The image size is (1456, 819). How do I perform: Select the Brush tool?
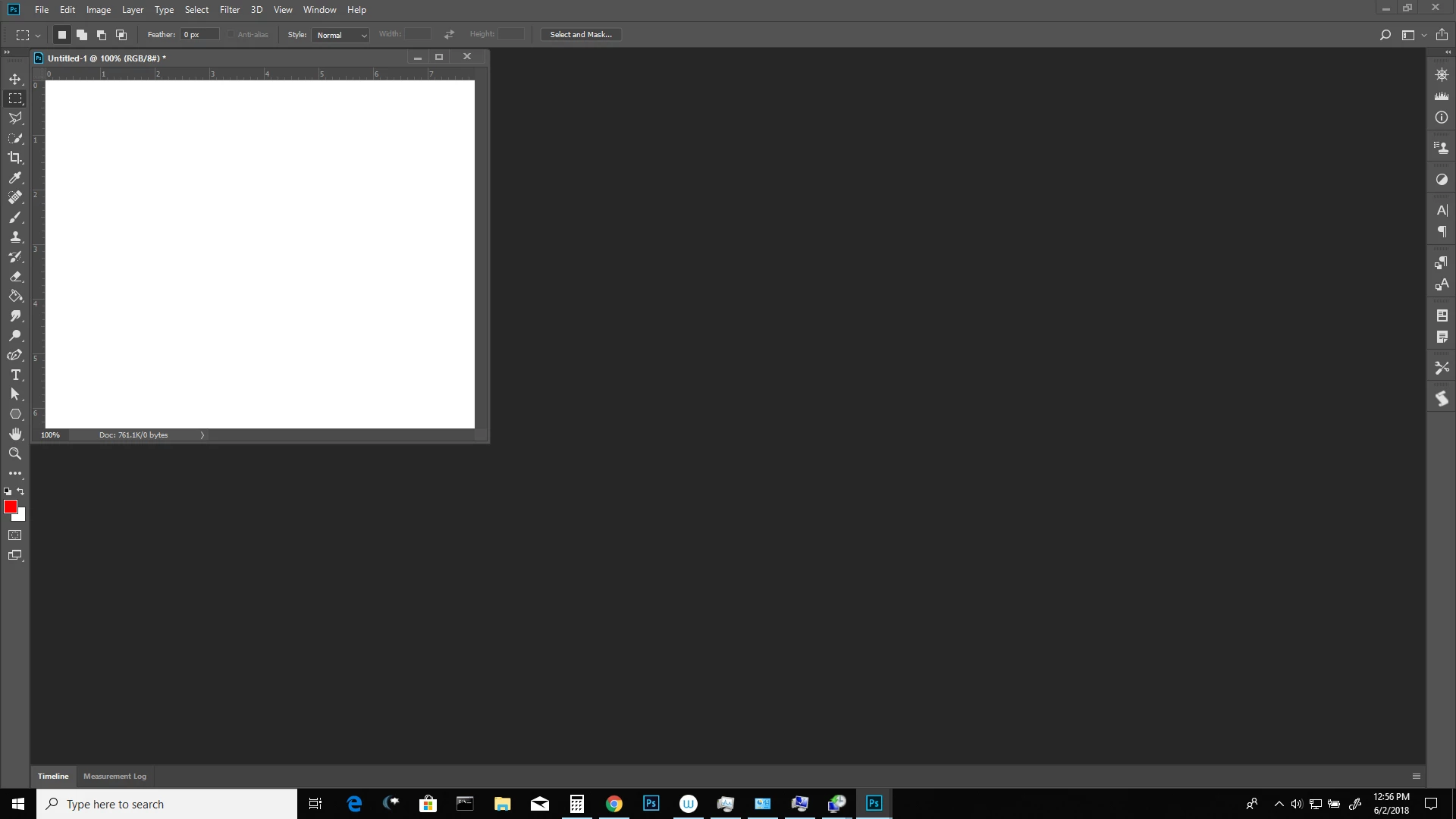[x=15, y=218]
